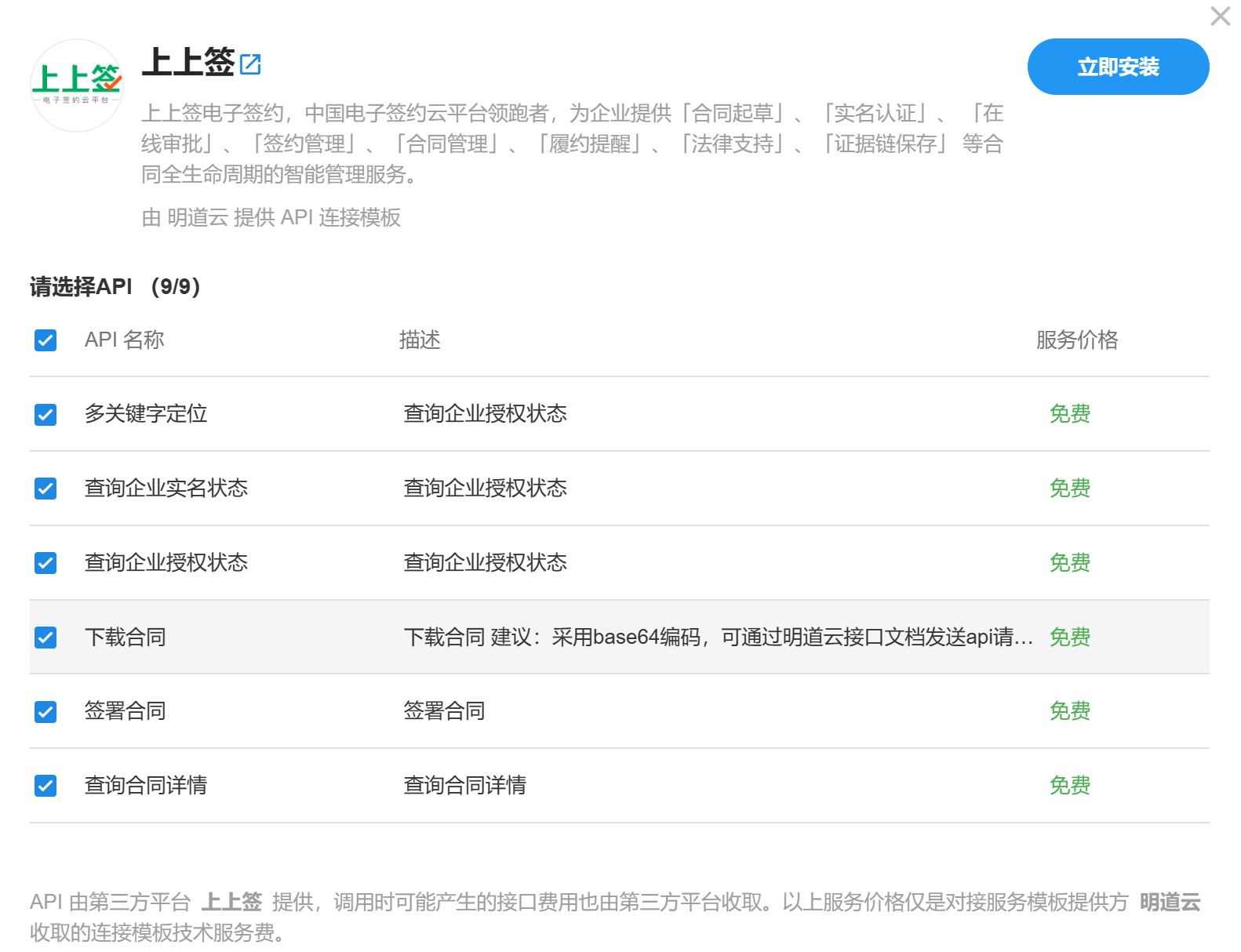
Task: Click the 明道云 text in footer note
Action: click(x=1170, y=903)
